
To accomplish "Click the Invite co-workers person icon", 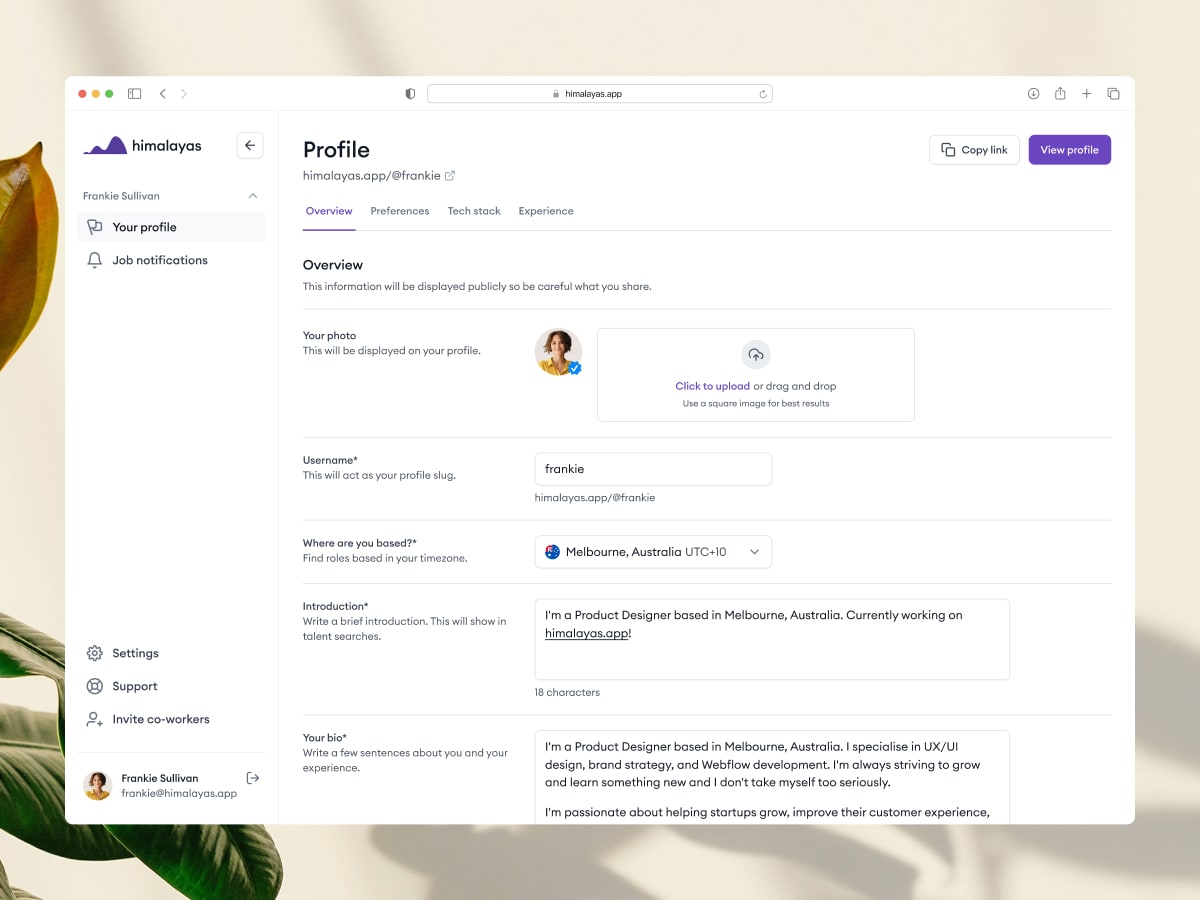I will tap(95, 719).
